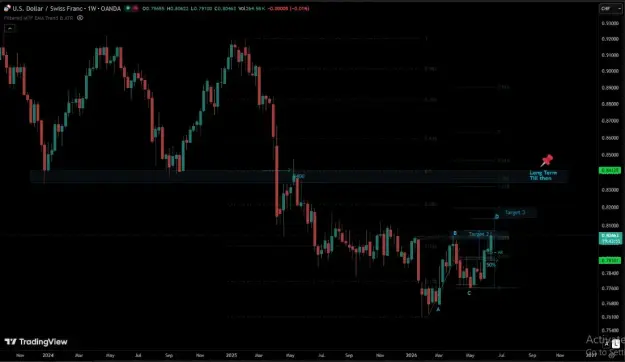Collapse the indicator legend with chevron button

point(10,28)
